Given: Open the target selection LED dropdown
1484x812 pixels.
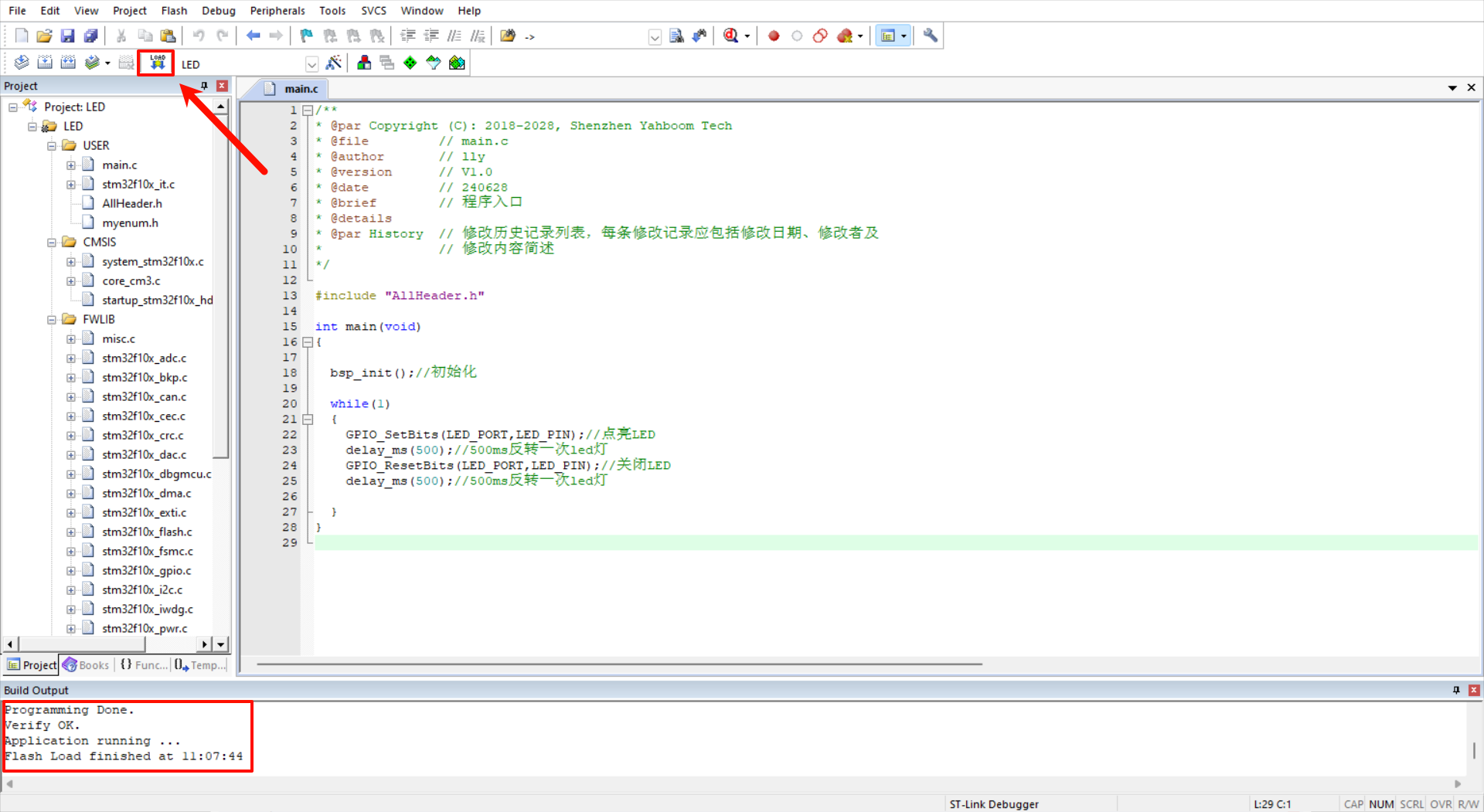Looking at the screenshot, I should click(311, 64).
